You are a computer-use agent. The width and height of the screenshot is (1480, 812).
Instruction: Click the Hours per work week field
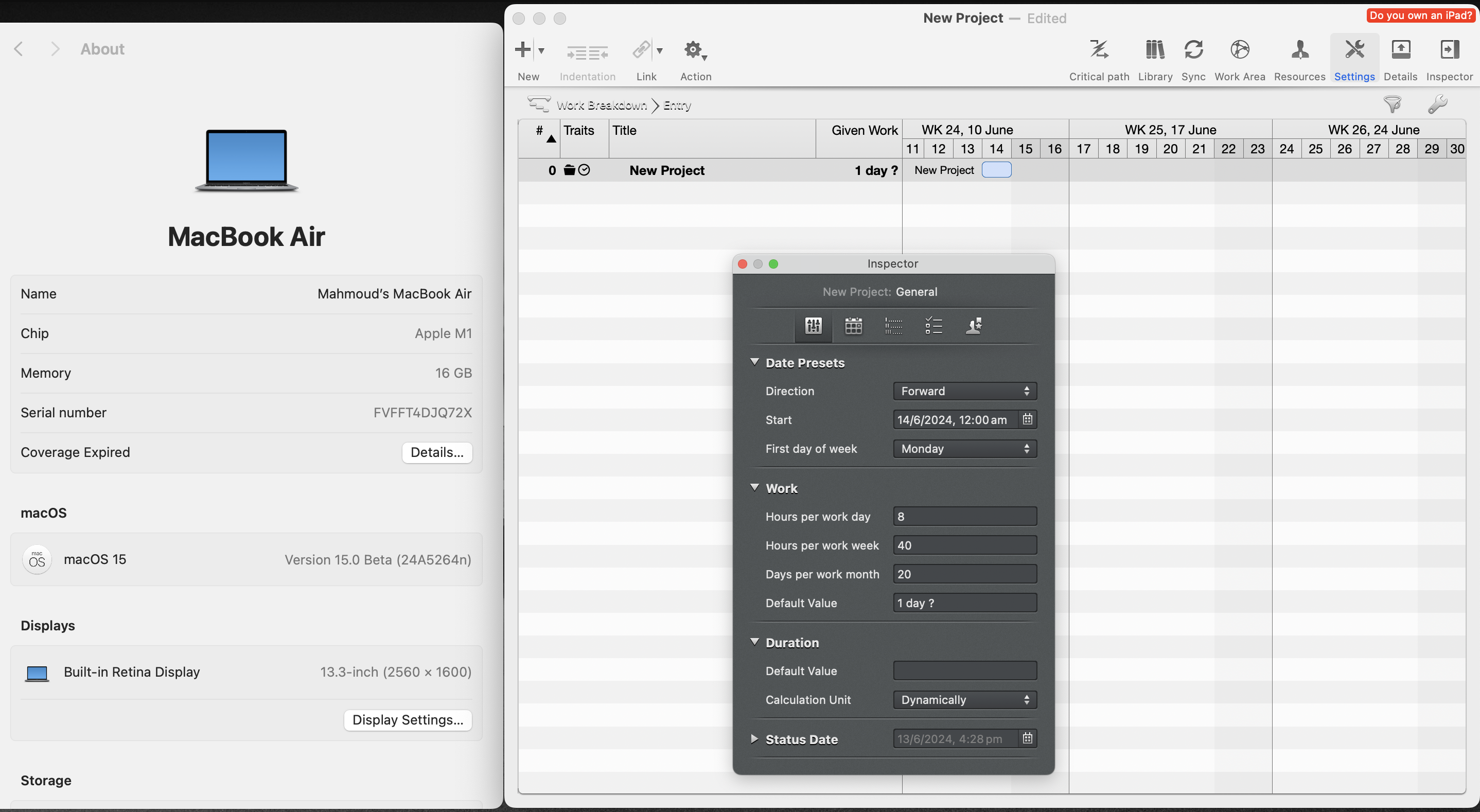point(965,545)
